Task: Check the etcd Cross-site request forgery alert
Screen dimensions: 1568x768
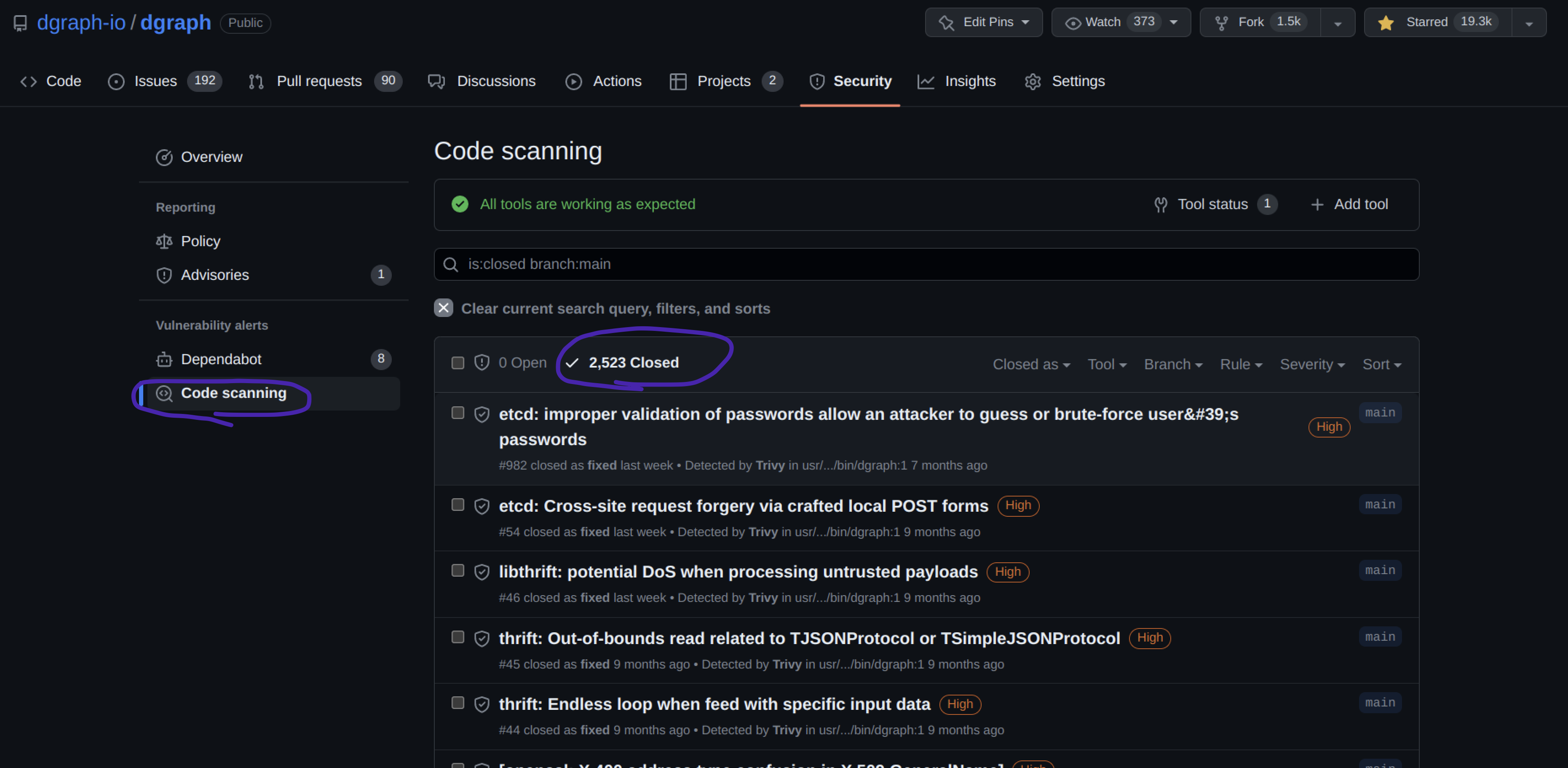Action: coord(458,505)
